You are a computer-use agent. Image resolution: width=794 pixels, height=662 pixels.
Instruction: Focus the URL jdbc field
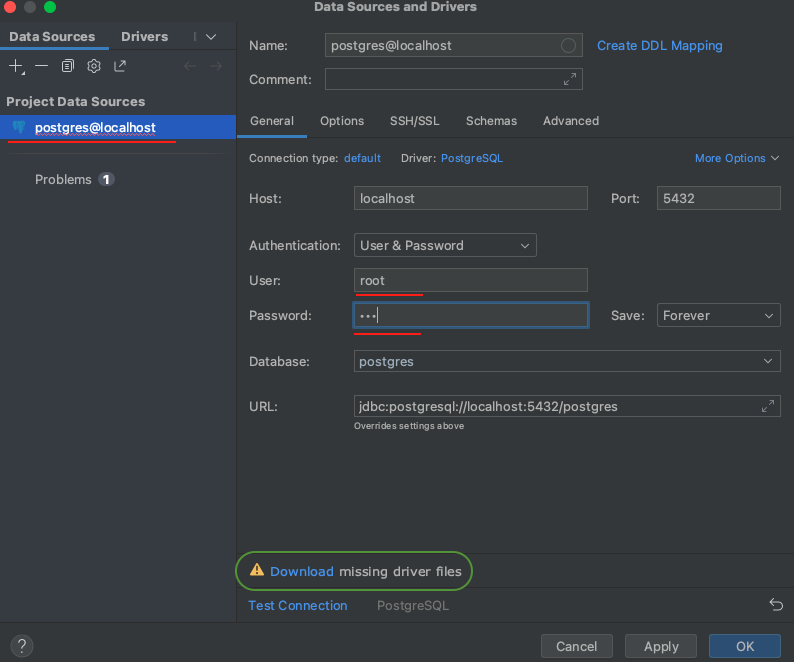pos(567,406)
